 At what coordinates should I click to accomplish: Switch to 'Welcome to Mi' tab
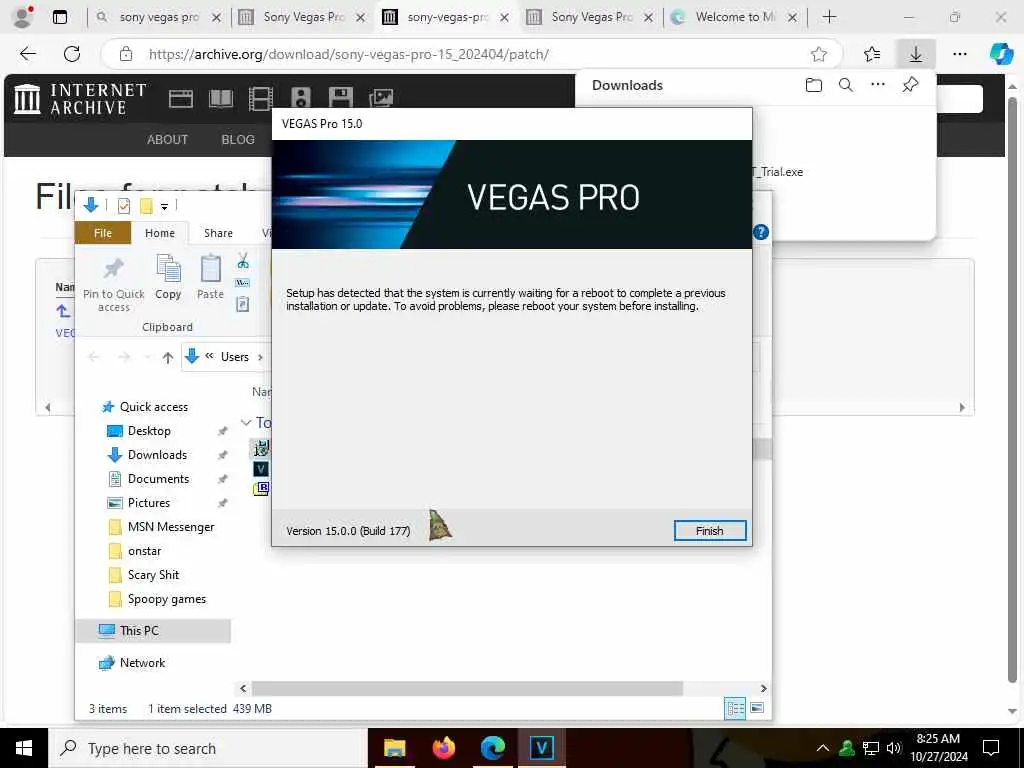coord(735,17)
